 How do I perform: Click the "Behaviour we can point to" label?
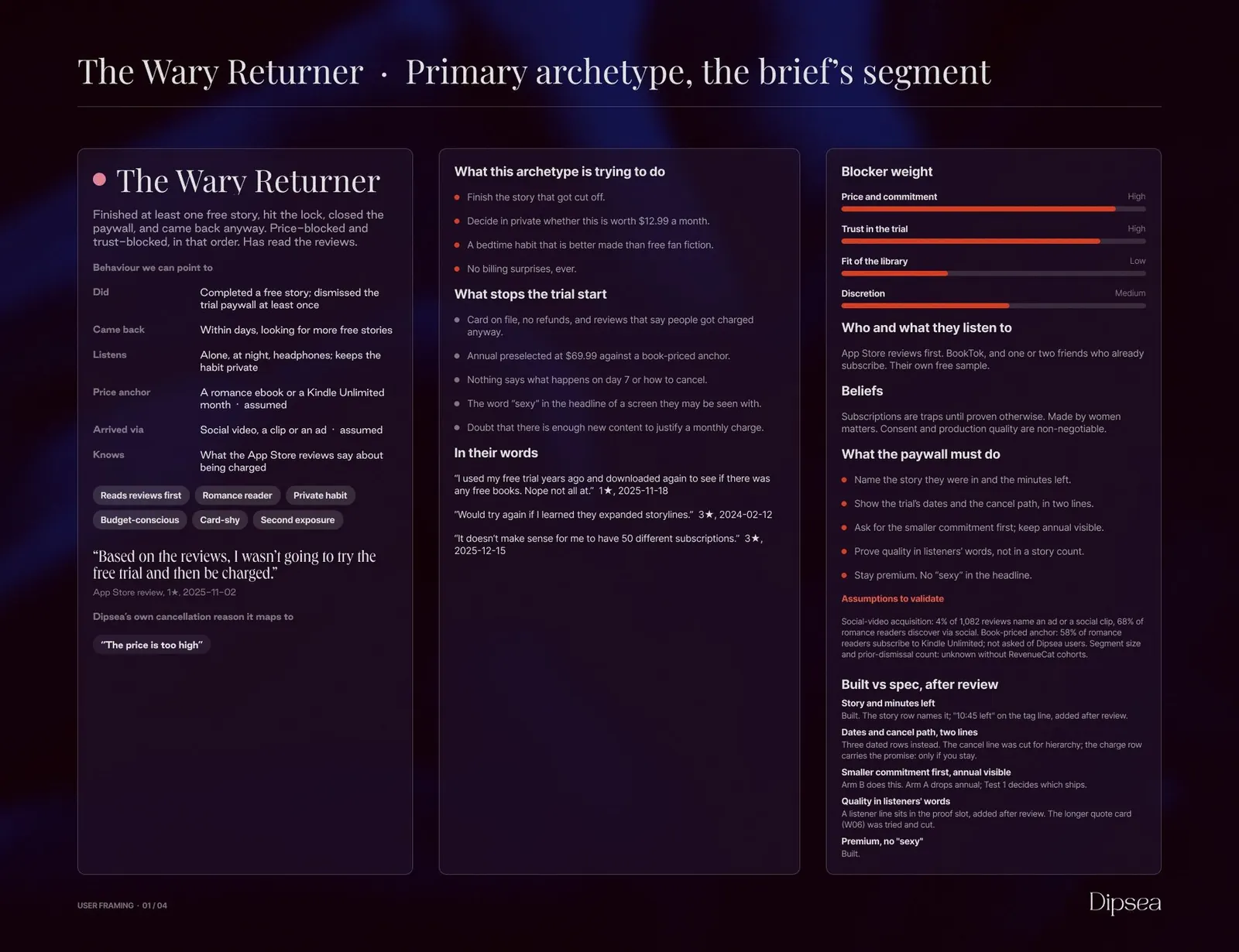point(153,268)
